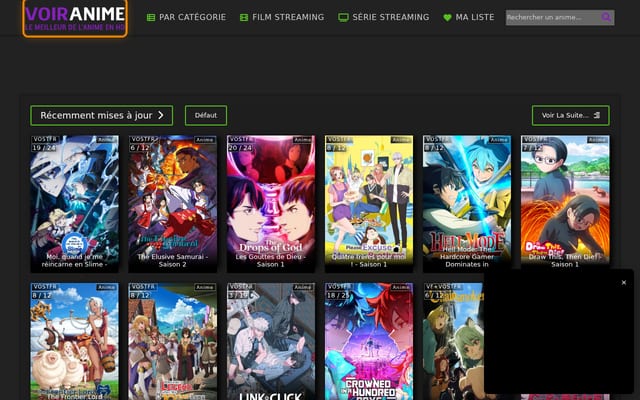
Task: Click title 'The Elusive Samurai - Saison 2'
Action: (173, 260)
